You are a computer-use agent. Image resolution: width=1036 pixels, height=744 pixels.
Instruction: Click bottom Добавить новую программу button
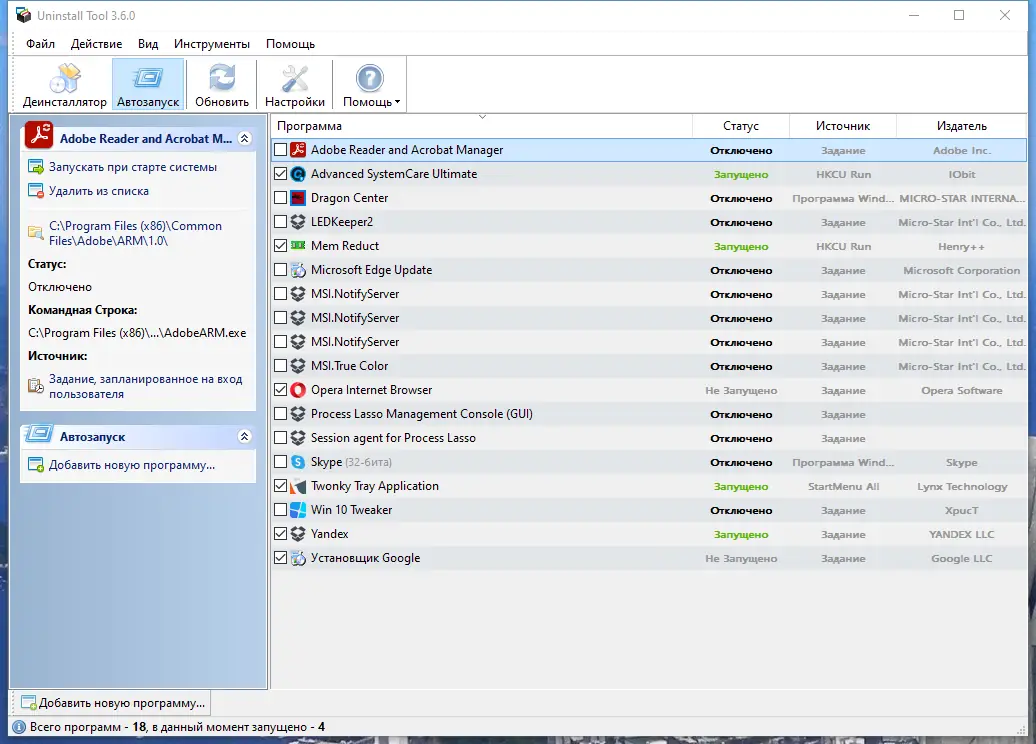click(x=113, y=703)
